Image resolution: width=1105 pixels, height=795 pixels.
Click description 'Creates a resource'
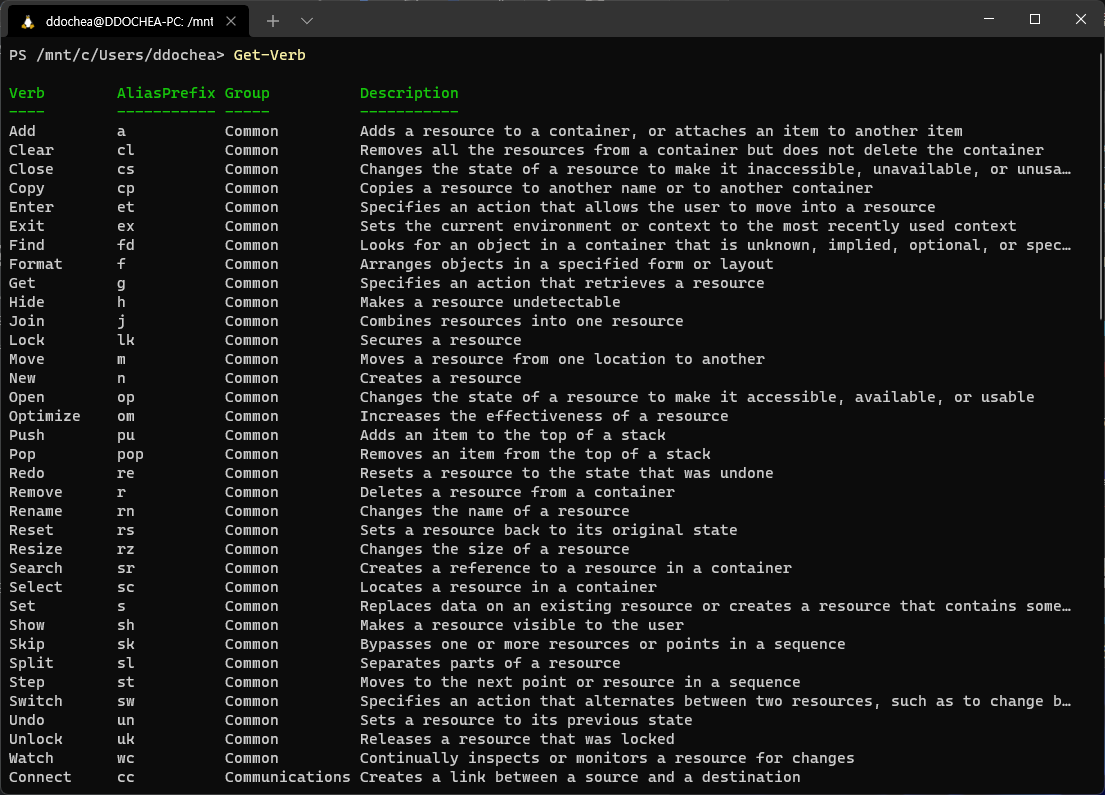440,378
